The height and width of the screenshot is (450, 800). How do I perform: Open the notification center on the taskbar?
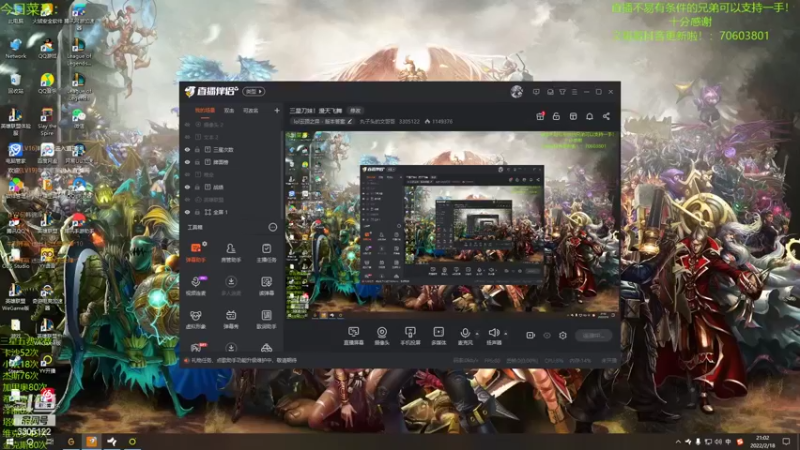tap(786, 442)
